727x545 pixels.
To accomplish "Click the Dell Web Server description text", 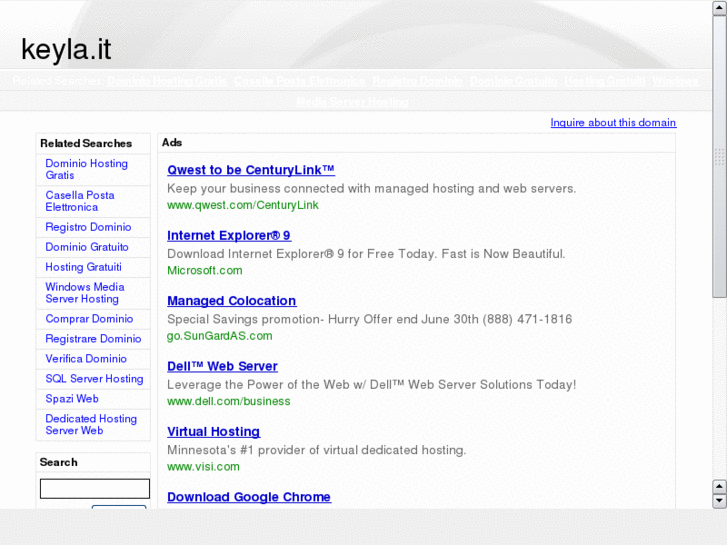I will coord(371,385).
